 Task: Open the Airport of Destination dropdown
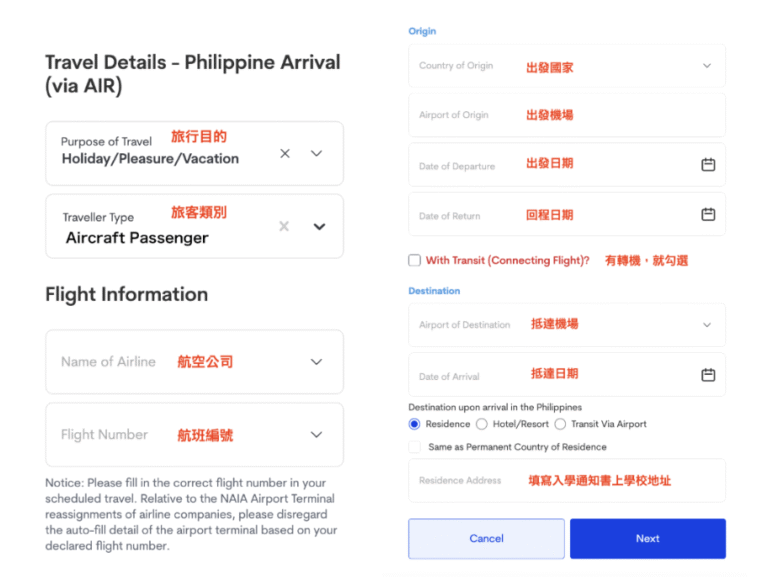[707, 325]
